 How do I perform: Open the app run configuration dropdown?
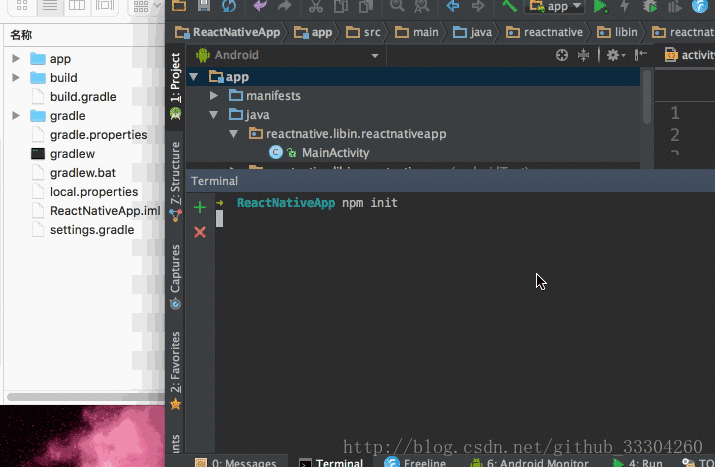555,6
